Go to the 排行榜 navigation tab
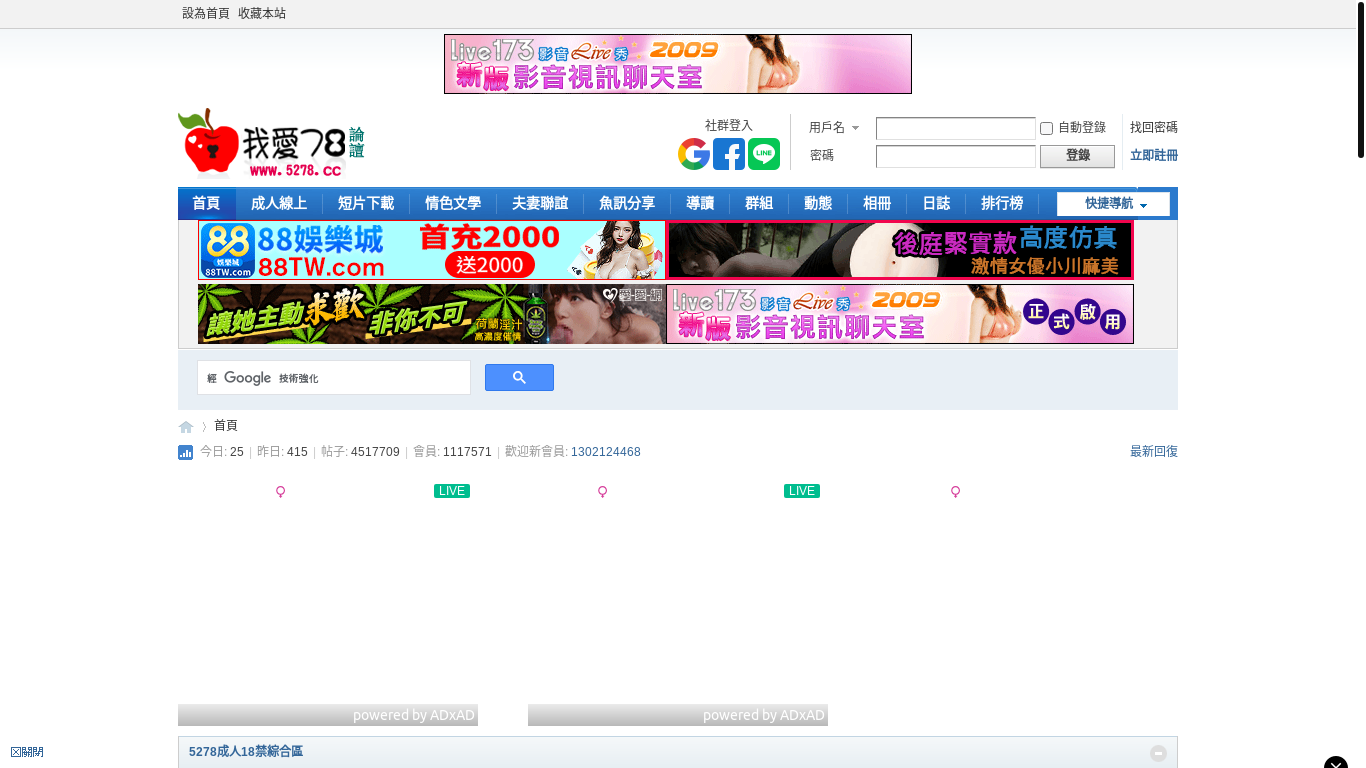 1002,204
